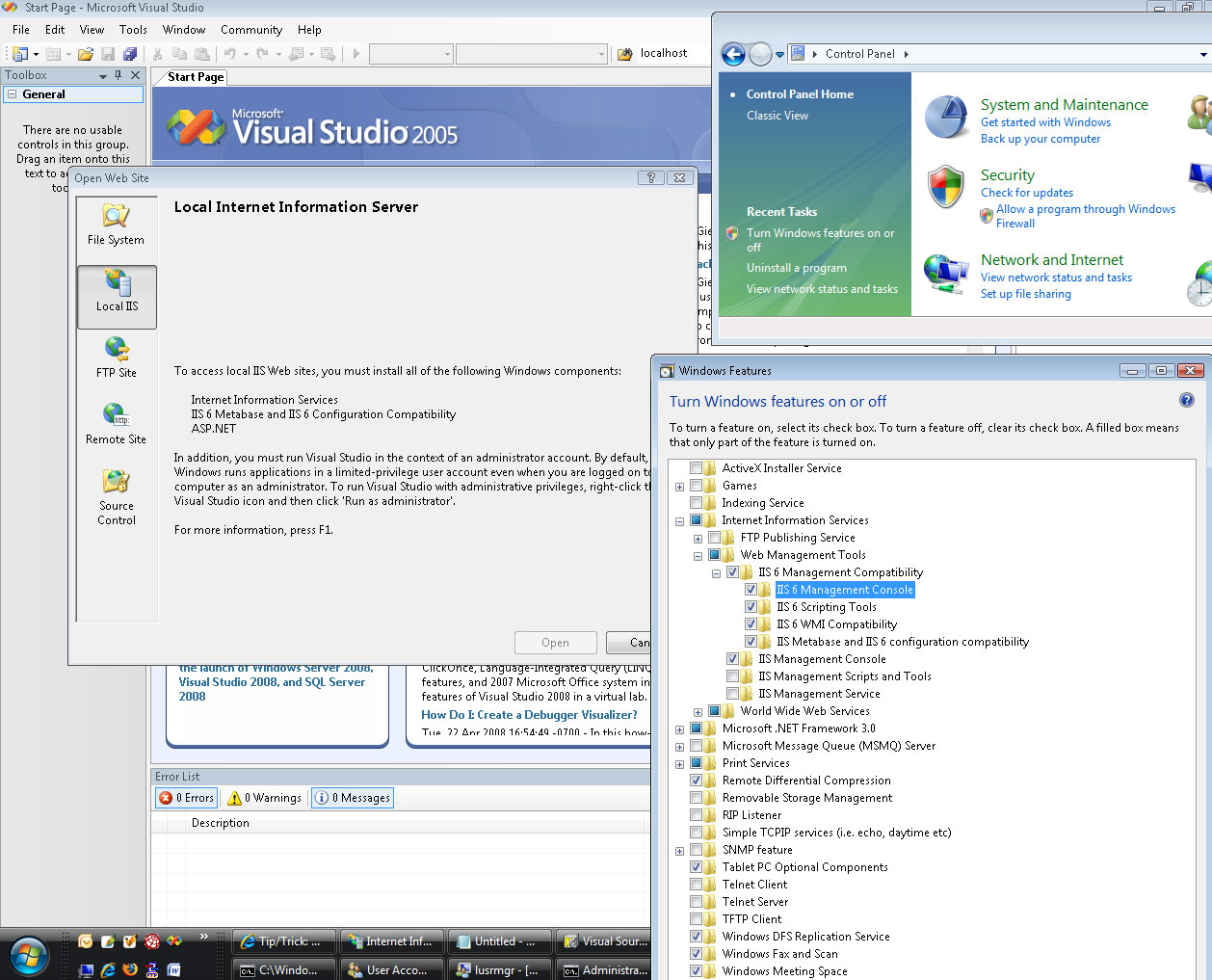Image resolution: width=1212 pixels, height=980 pixels.
Task: Select FTP Site location icon
Action: click(117, 357)
